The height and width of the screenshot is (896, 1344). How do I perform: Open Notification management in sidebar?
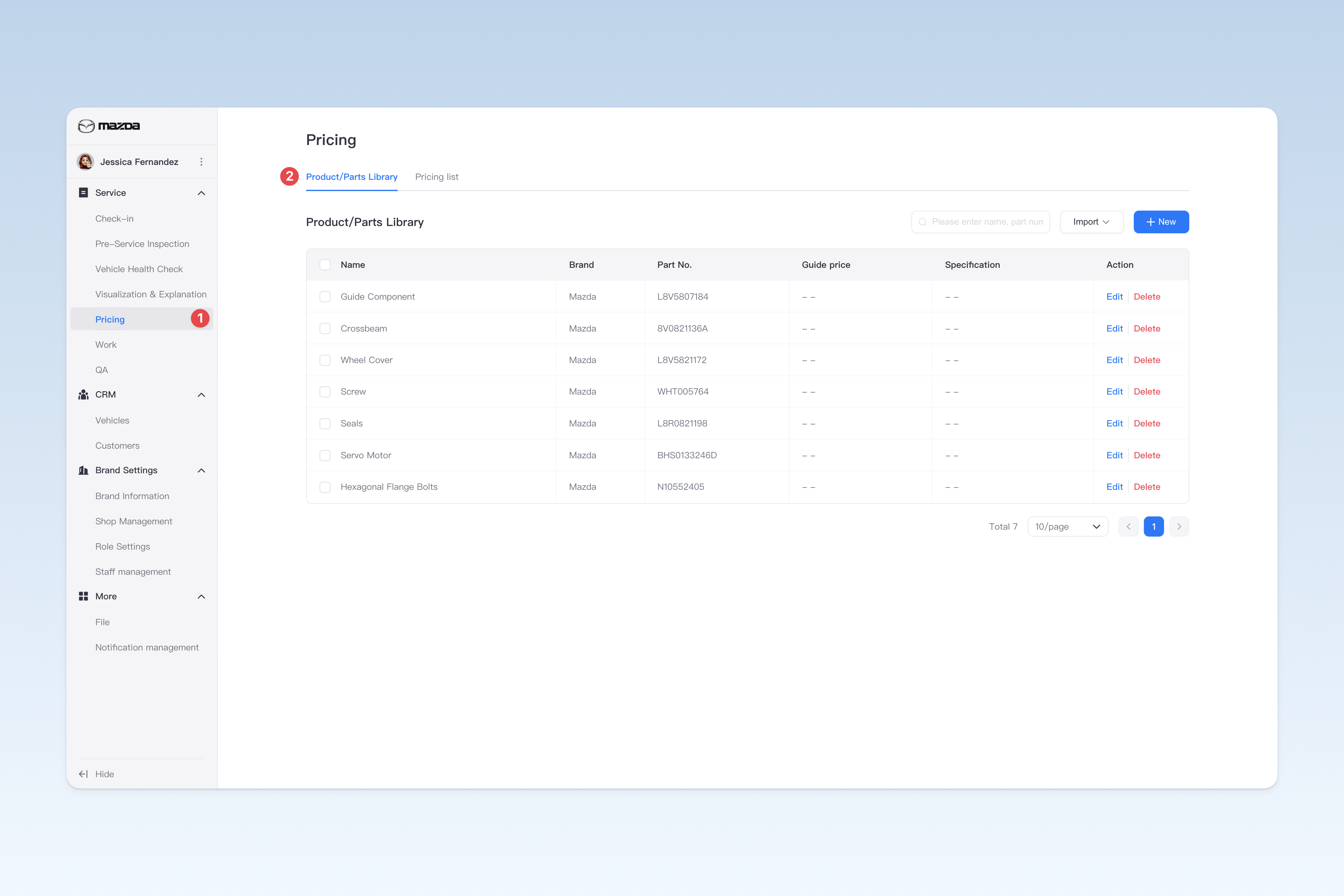(147, 647)
